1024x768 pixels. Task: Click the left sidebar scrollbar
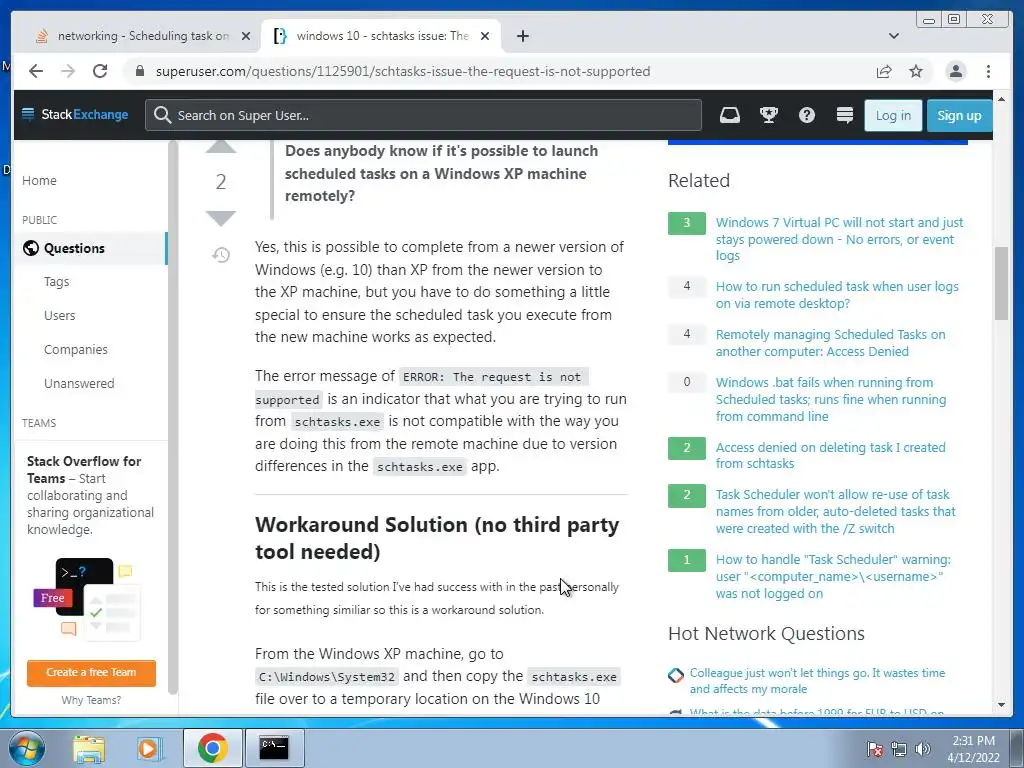(172, 418)
